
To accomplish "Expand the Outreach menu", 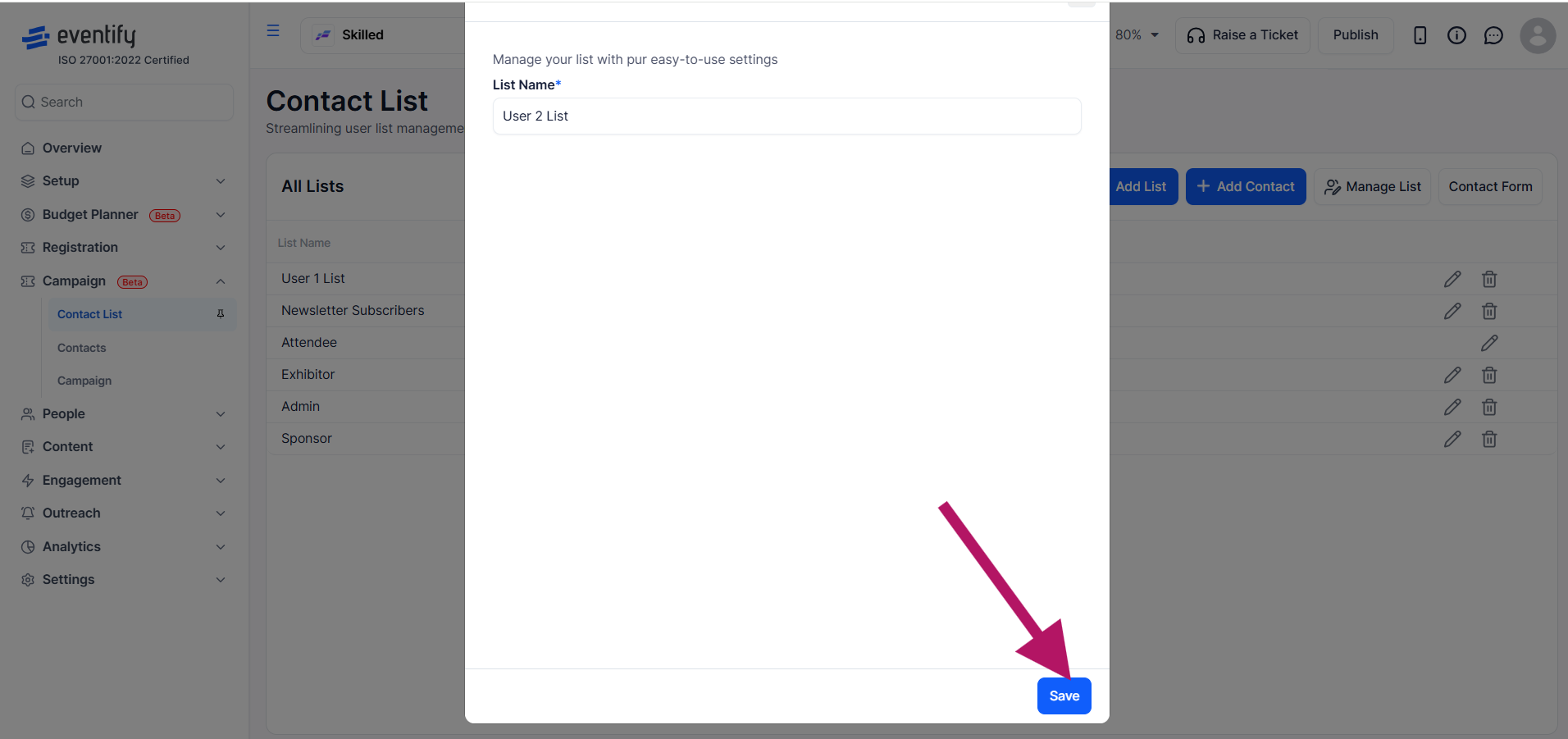I will pyautogui.click(x=124, y=513).
